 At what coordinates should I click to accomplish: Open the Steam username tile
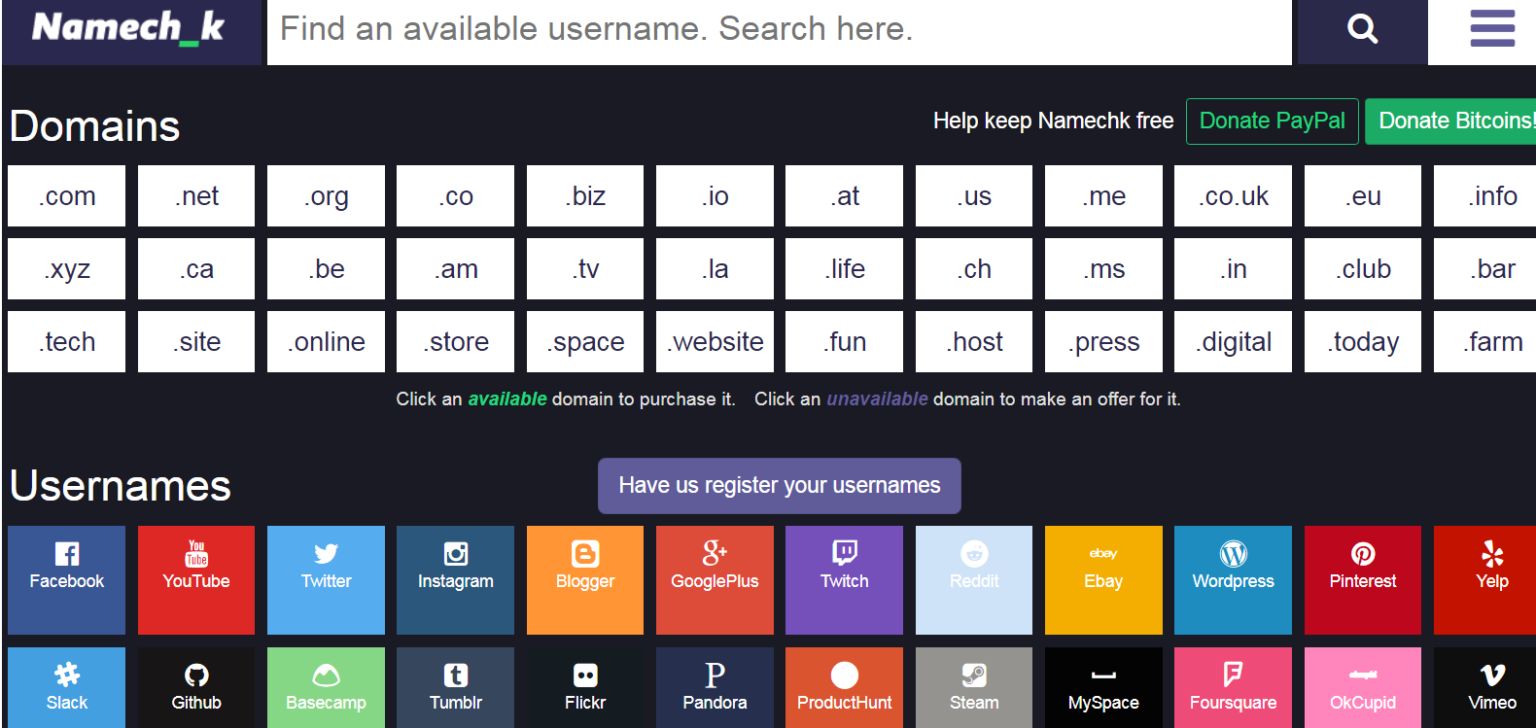pyautogui.click(x=974, y=688)
